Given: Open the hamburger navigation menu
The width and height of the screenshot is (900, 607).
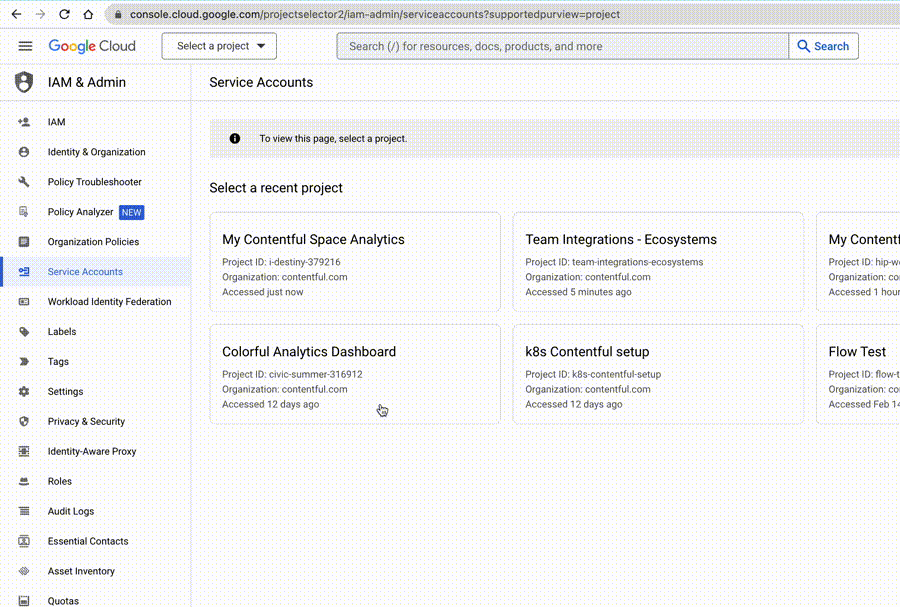Looking at the screenshot, I should (x=25, y=46).
